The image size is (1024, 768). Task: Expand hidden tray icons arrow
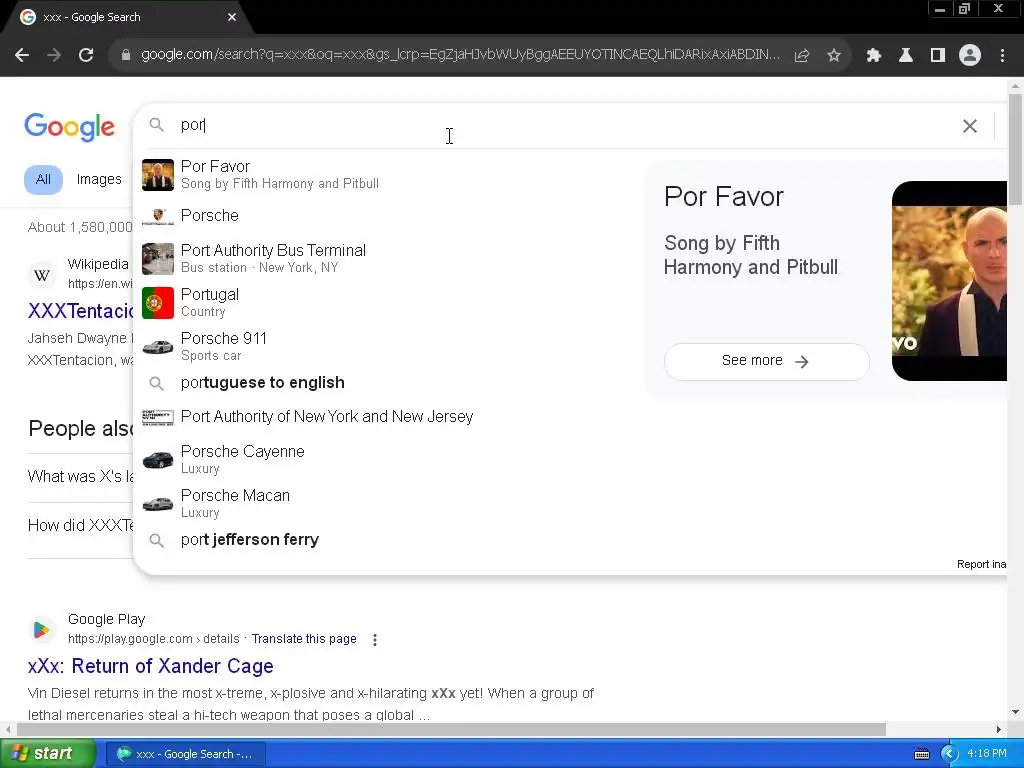pos(948,754)
